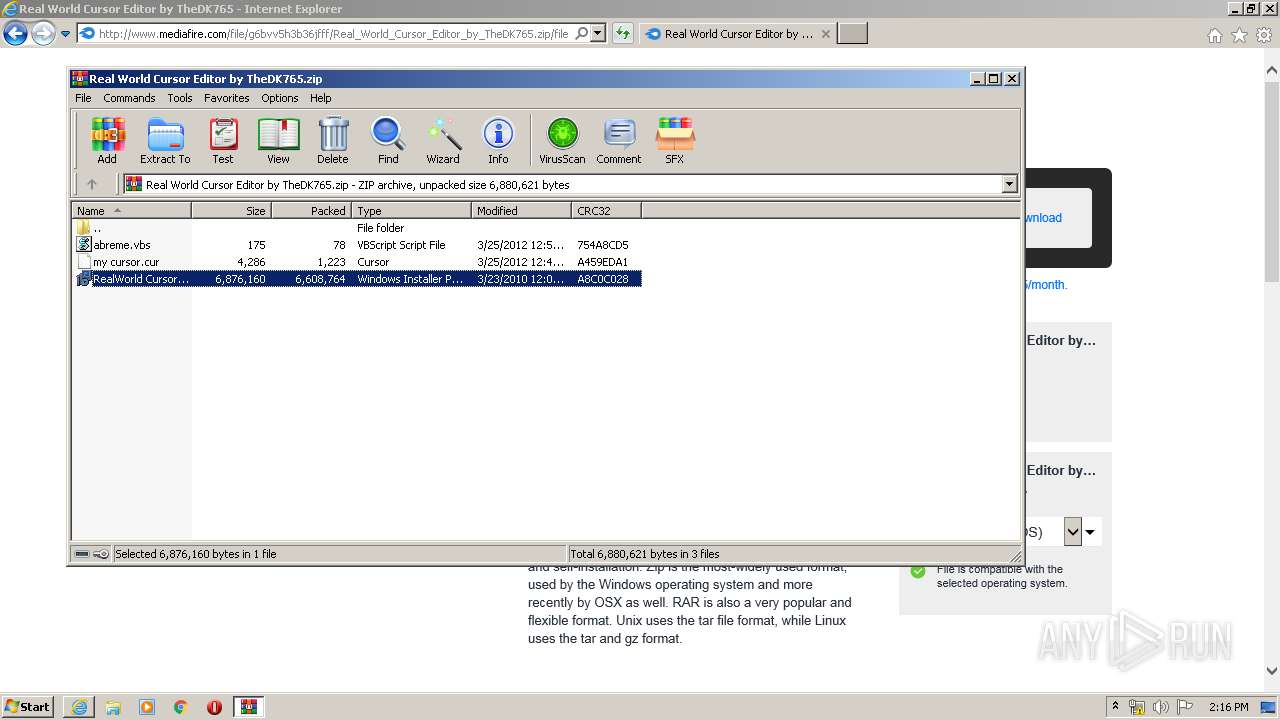The height and width of the screenshot is (720, 1280).
Task: Open the Options menu
Action: (280, 98)
